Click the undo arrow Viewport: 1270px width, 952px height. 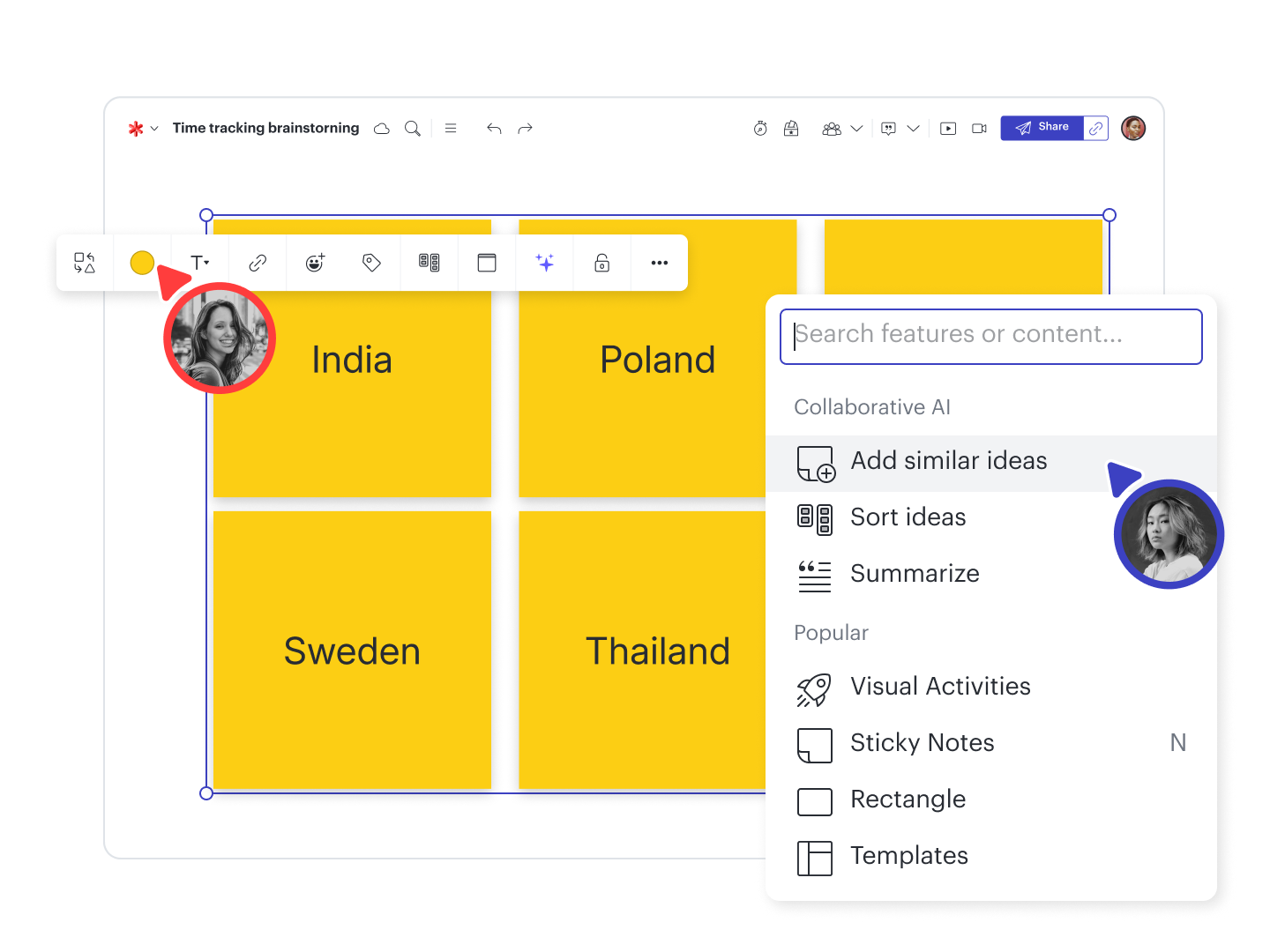point(494,129)
